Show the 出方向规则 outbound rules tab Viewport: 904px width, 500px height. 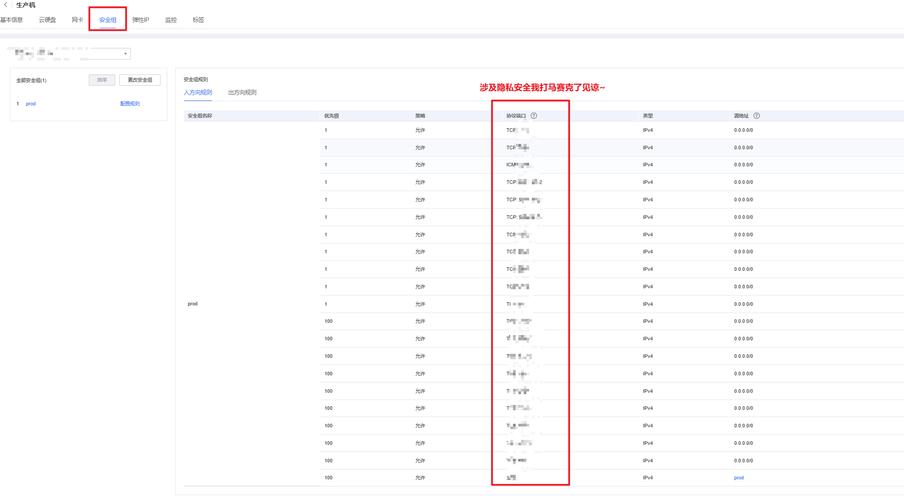tap(242, 92)
